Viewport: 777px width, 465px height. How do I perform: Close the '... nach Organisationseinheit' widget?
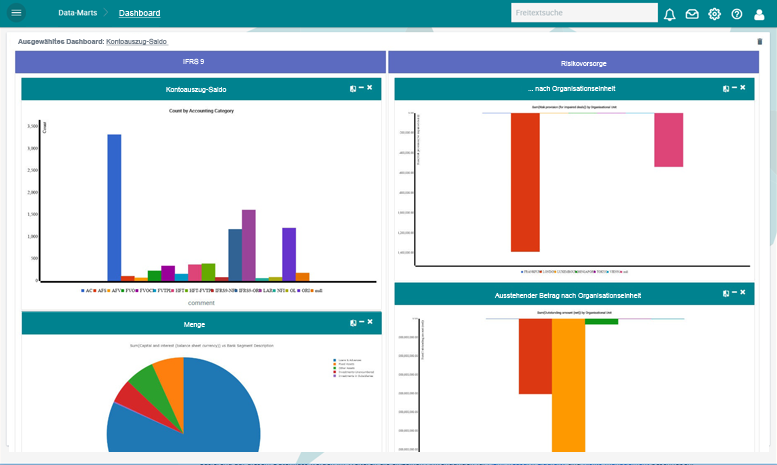pyautogui.click(x=743, y=88)
